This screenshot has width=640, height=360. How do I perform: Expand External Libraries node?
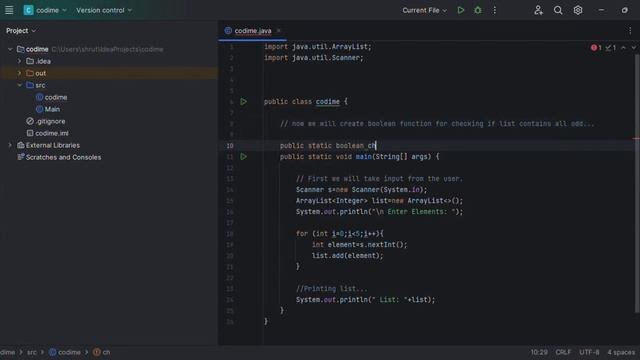coord(10,145)
